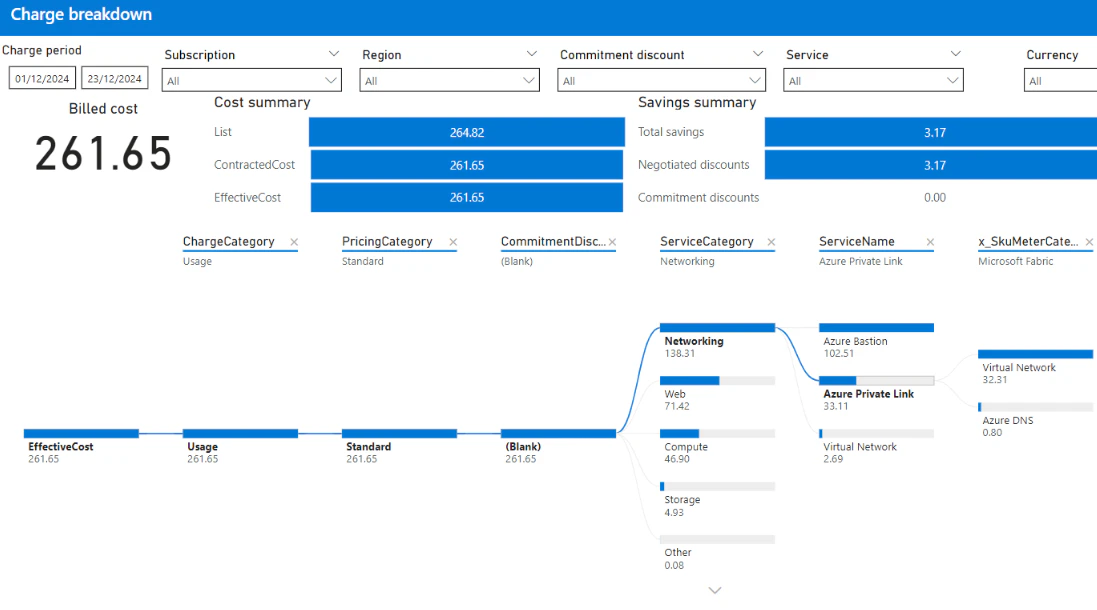Open the Subscription All dropdown
The image size is (1097, 610).
point(252,80)
